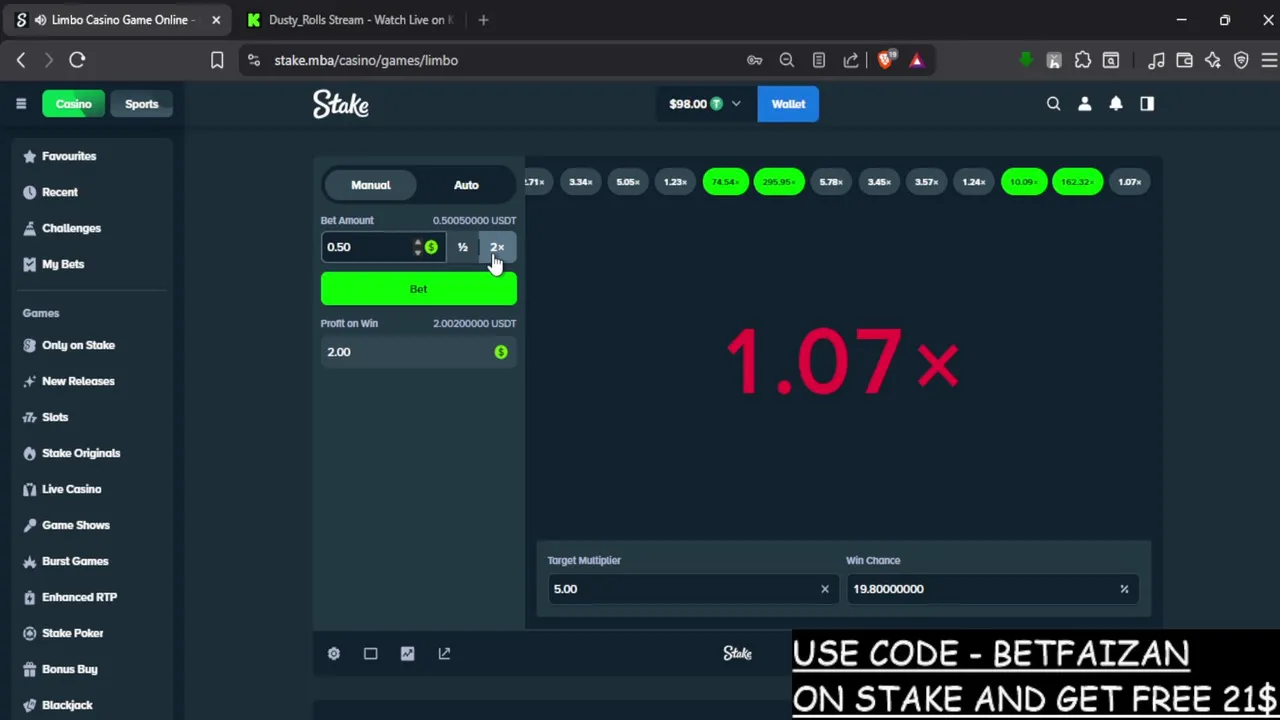Click the dollar currency icon in bet amount
The height and width of the screenshot is (720, 1280).
431,247
